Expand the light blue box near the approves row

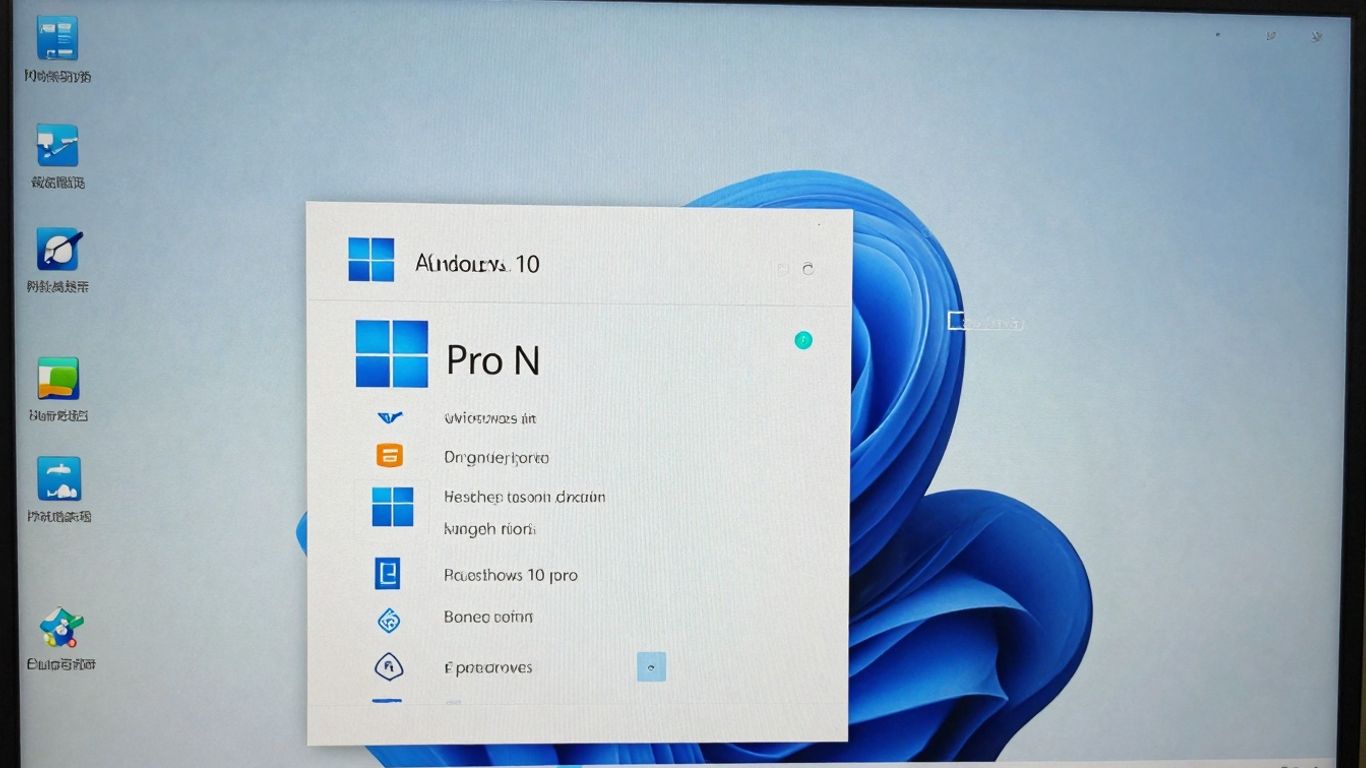pyautogui.click(x=651, y=666)
